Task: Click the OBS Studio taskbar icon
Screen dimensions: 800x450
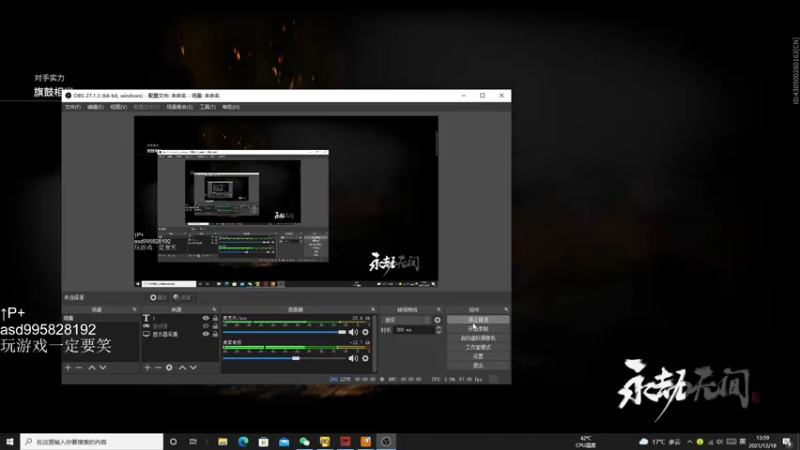Action: [x=386, y=441]
